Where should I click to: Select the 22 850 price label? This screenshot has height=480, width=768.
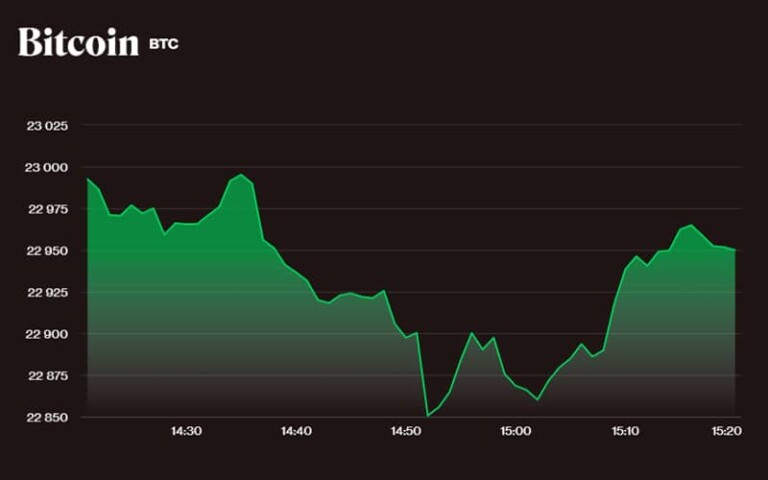[x=48, y=417]
